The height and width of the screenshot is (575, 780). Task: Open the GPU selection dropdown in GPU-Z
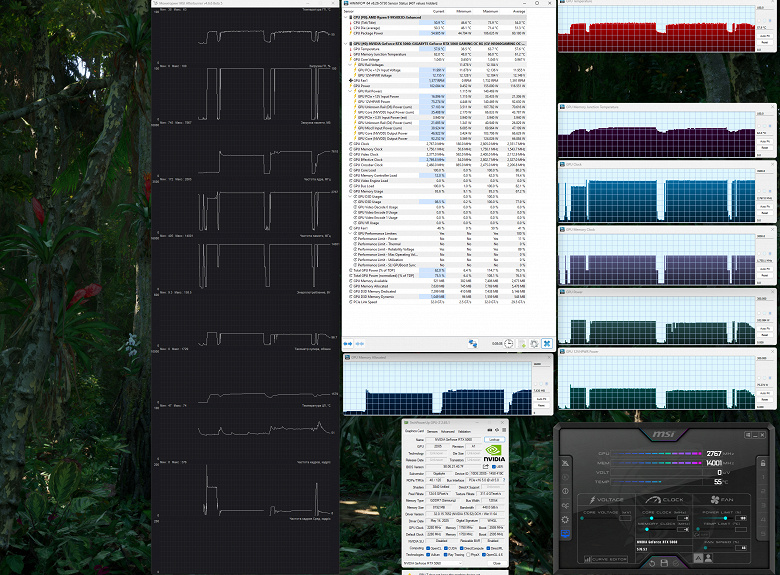point(433,564)
